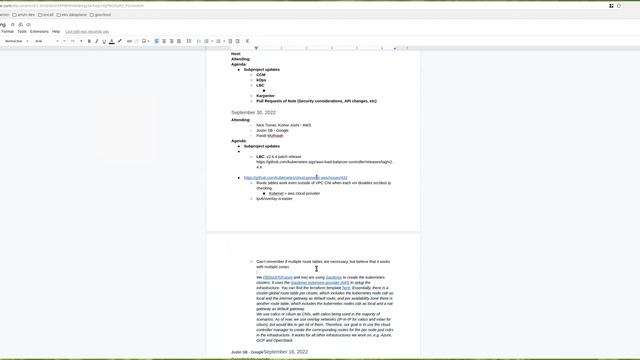Open the bulleted list style dropdown arrow
The height and width of the screenshot is (360, 640).
(212, 41)
